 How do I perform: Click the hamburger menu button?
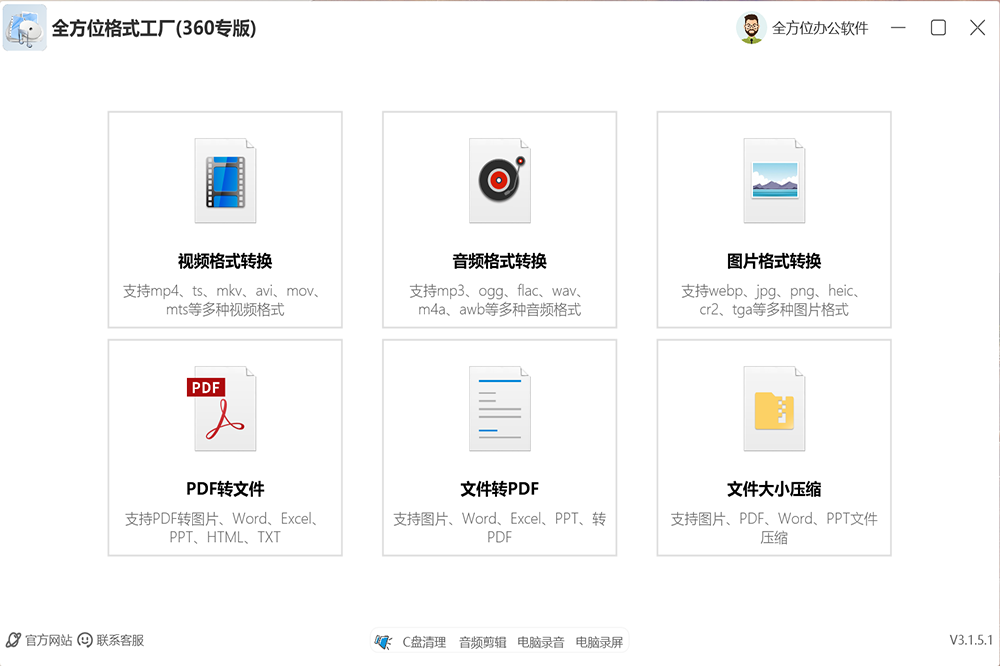[897, 28]
